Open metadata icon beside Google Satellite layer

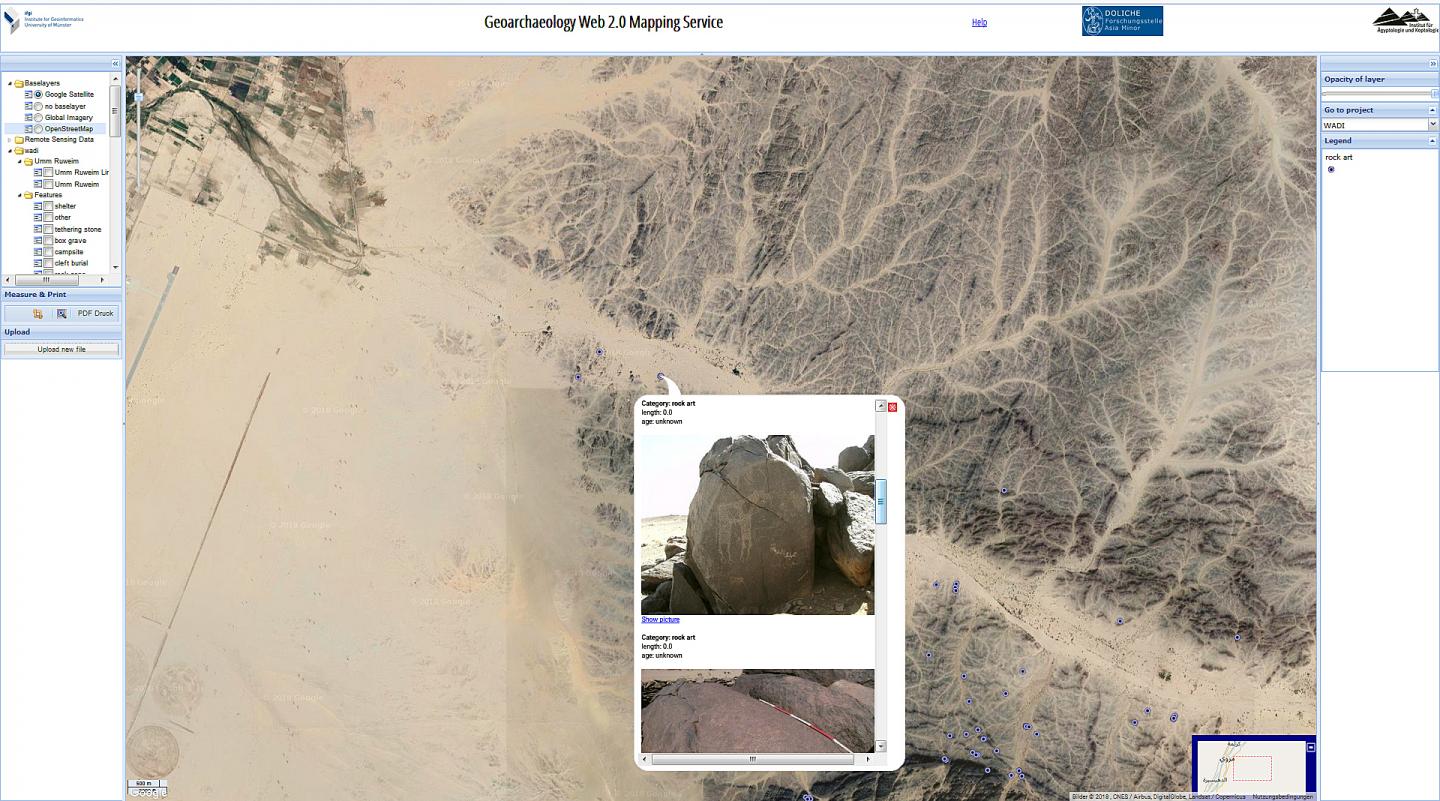click(28, 94)
